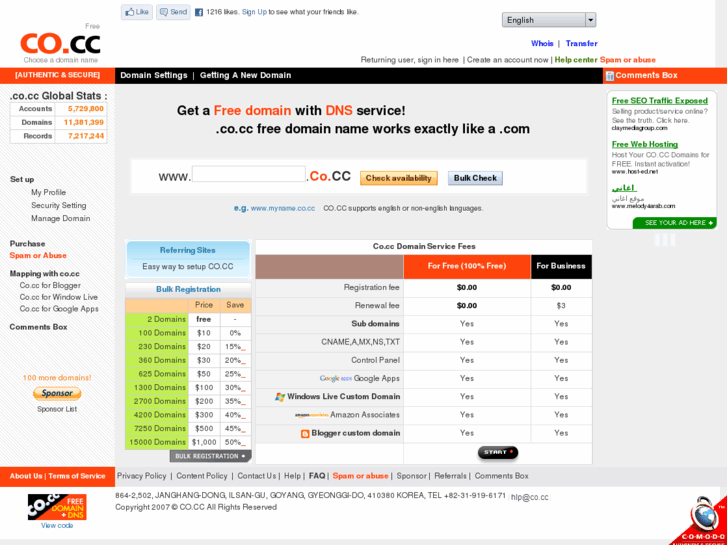The width and height of the screenshot is (727, 545).
Task: Open the English language dropdown
Action: click(548, 20)
